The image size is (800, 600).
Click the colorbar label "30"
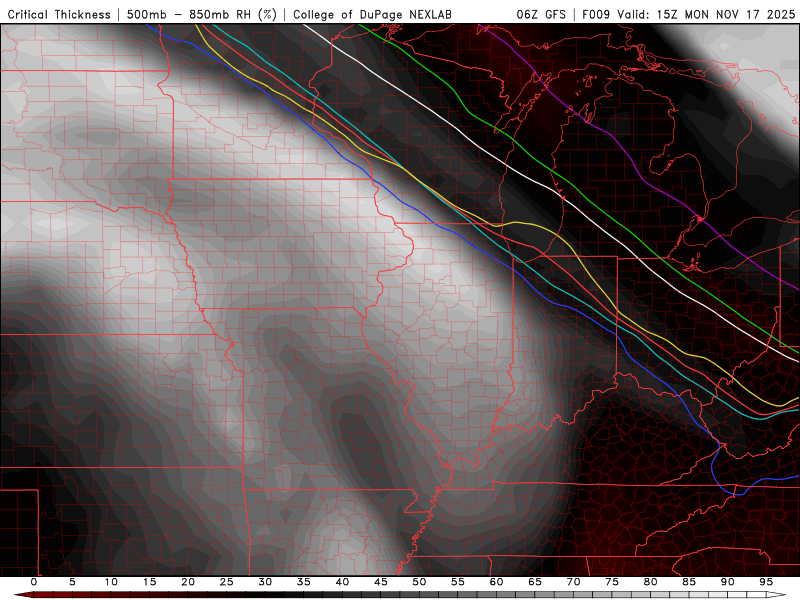[265, 582]
